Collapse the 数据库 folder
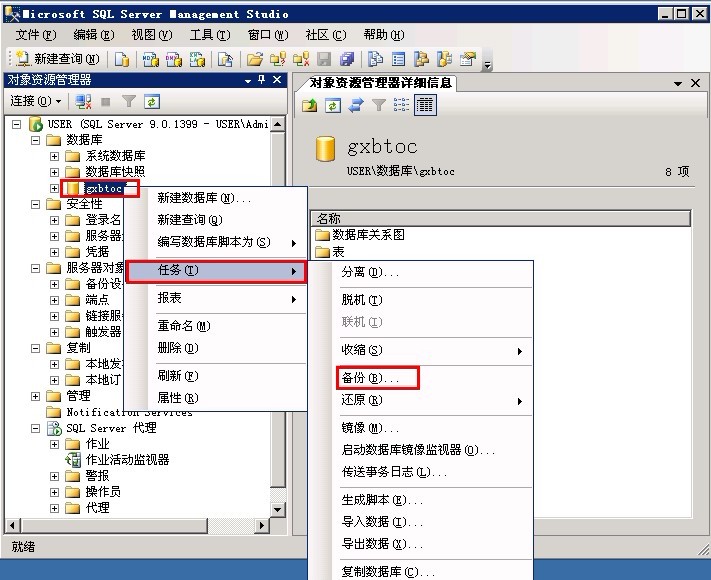The width and height of the screenshot is (711, 580). tap(35, 140)
